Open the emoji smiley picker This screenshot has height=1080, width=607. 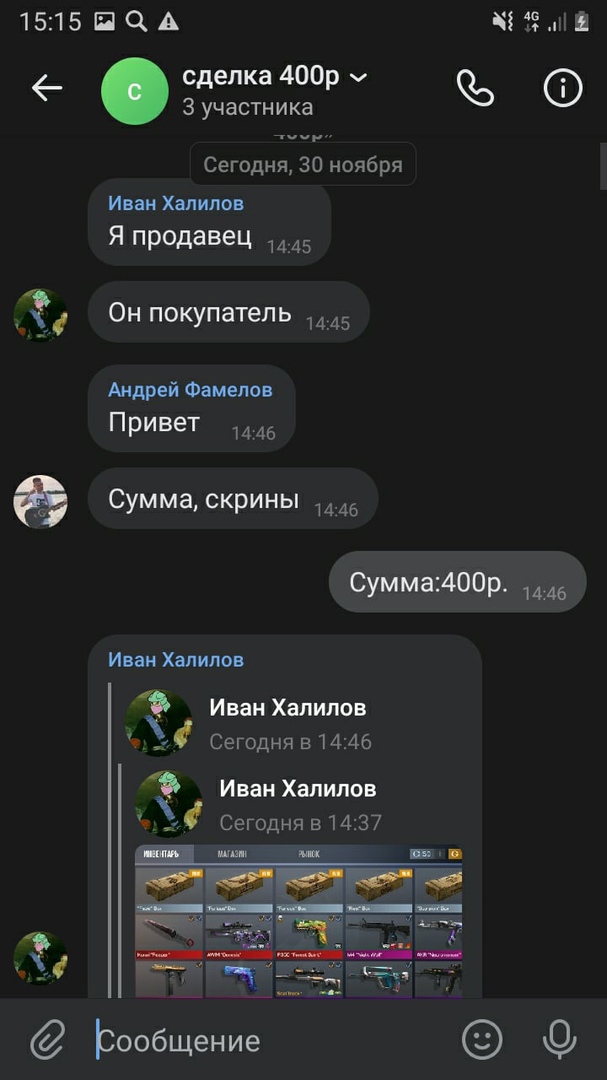tap(482, 1039)
